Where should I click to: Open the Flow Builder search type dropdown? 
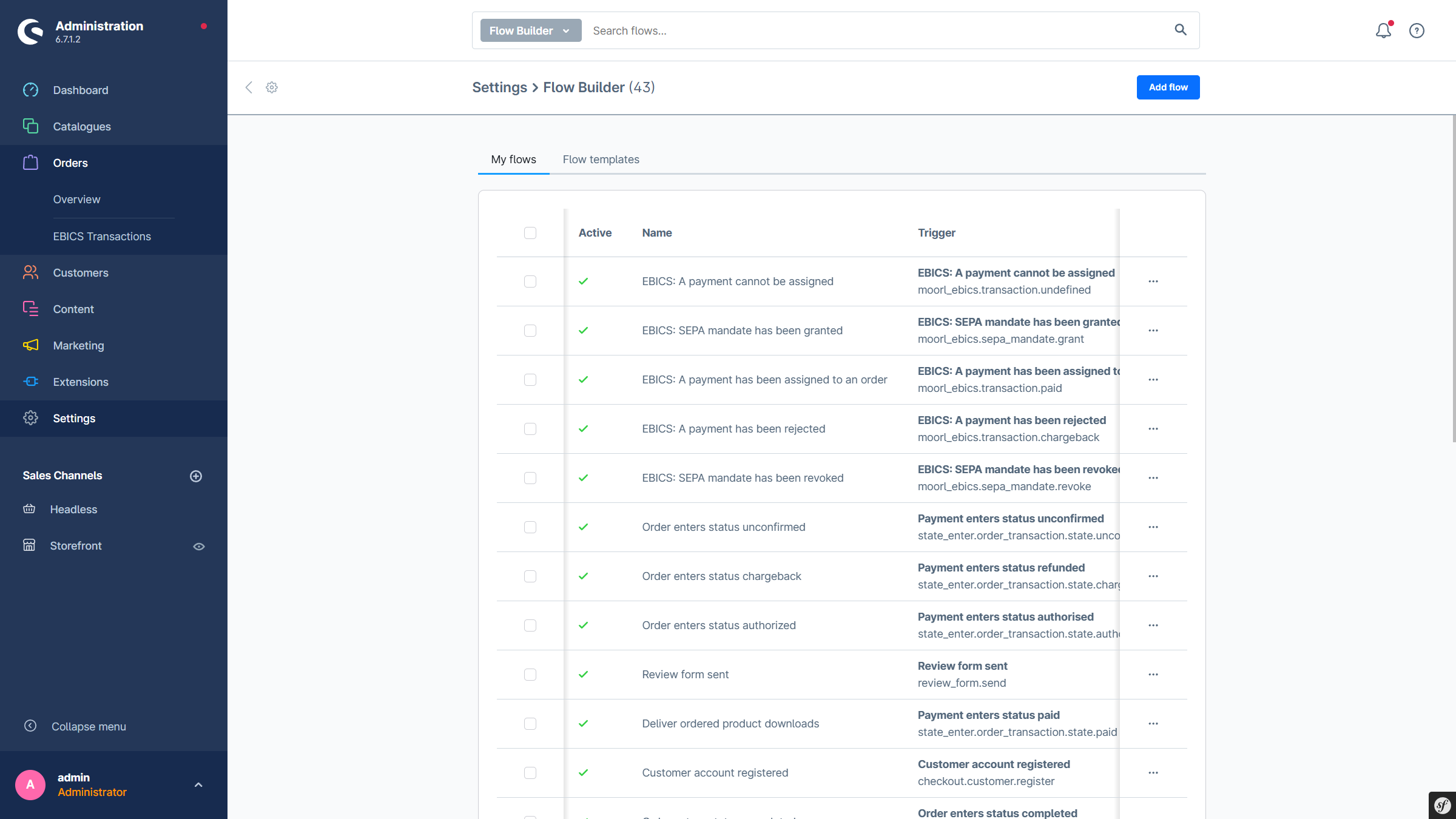click(530, 30)
